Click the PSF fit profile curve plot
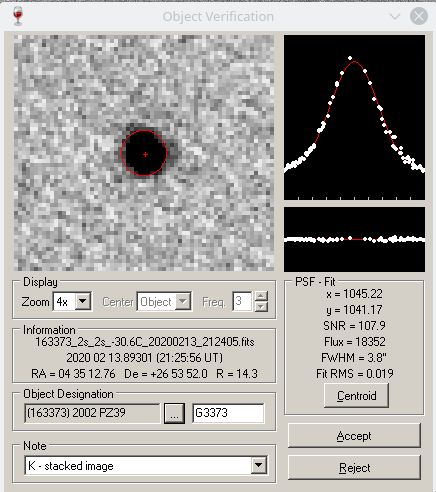 [354, 117]
